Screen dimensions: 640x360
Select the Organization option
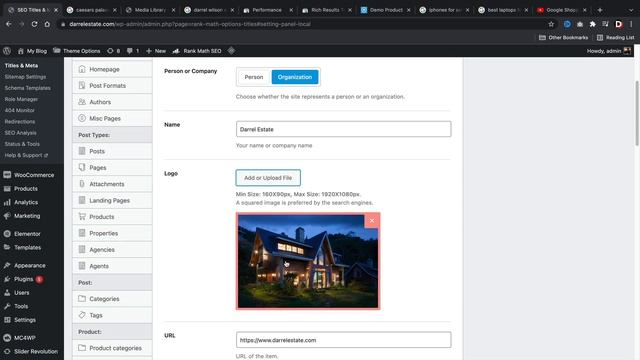coord(295,77)
